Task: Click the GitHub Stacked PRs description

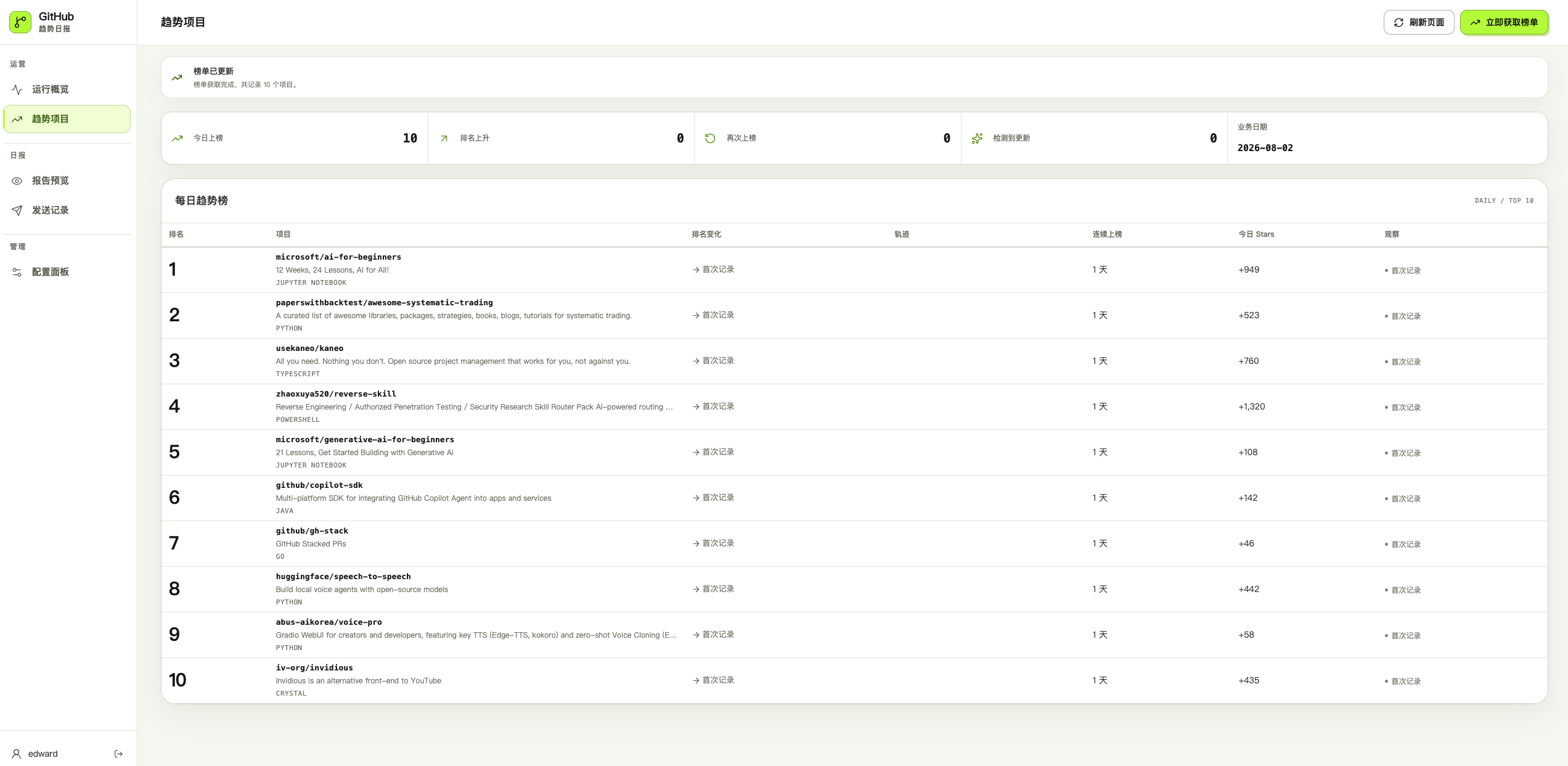Action: [x=311, y=544]
